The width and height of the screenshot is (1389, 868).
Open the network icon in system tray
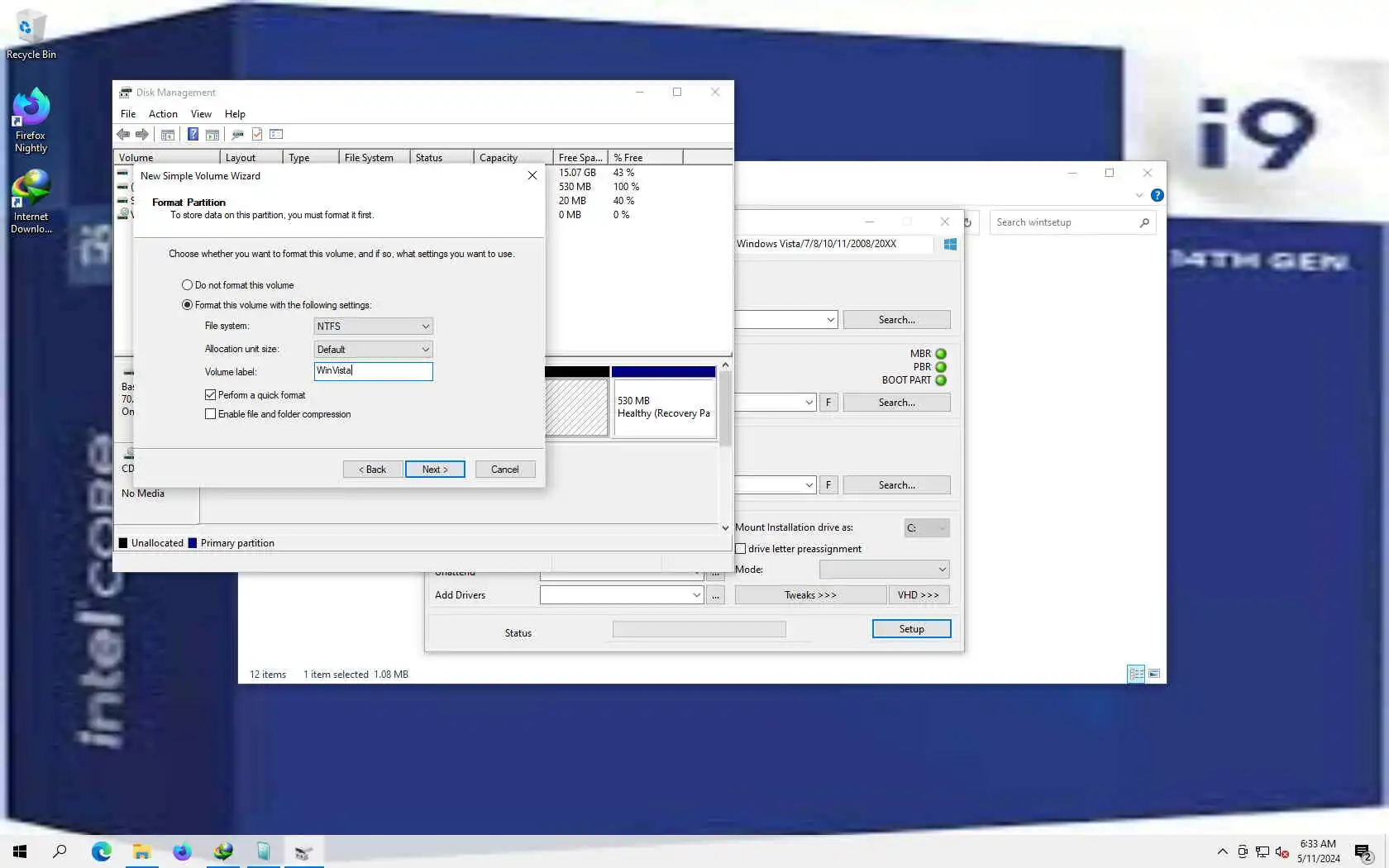[1263, 851]
